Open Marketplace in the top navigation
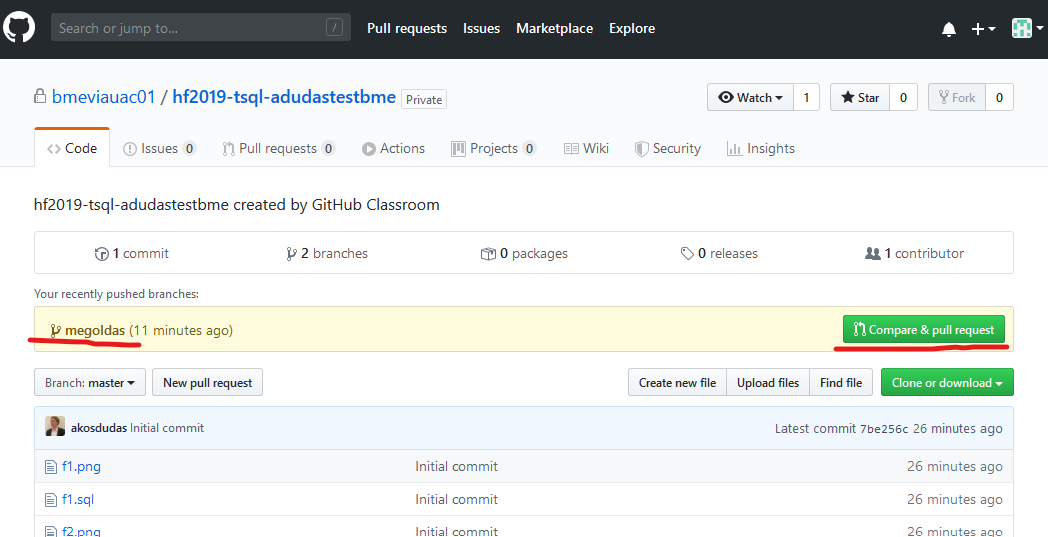 [554, 28]
